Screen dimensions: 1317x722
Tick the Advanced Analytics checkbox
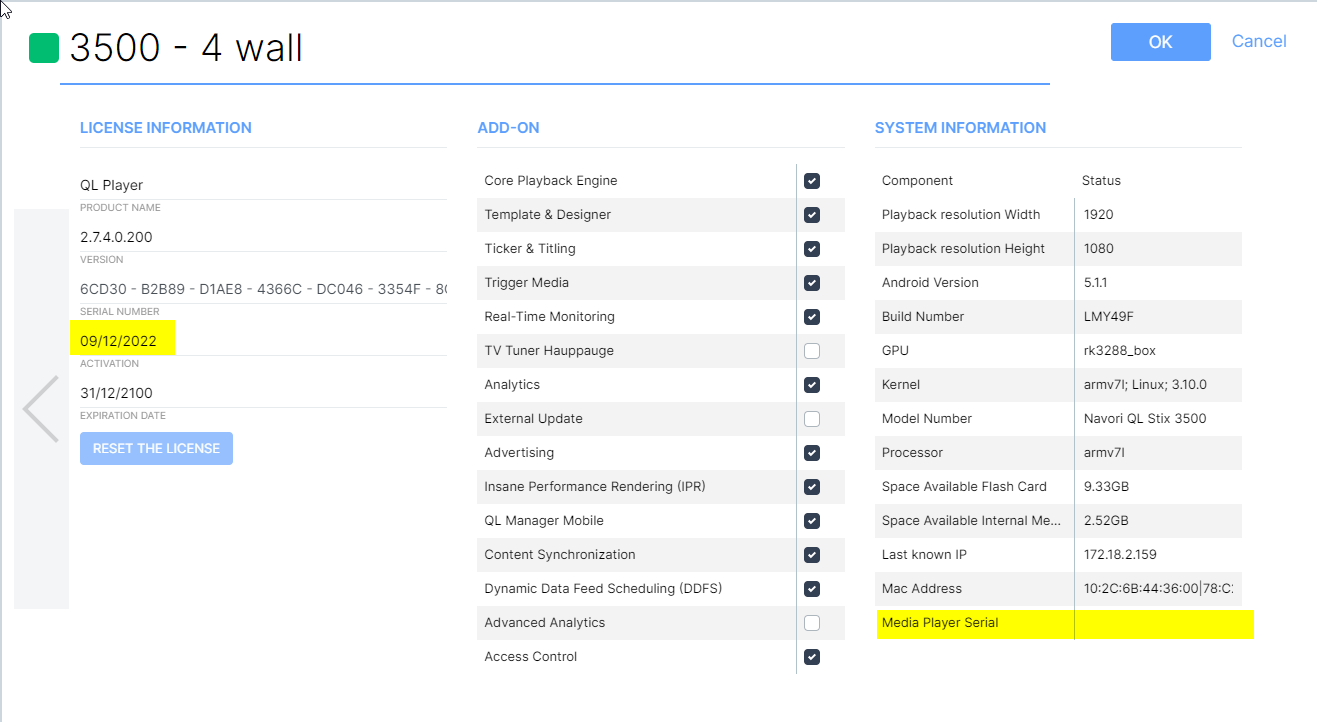(812, 623)
